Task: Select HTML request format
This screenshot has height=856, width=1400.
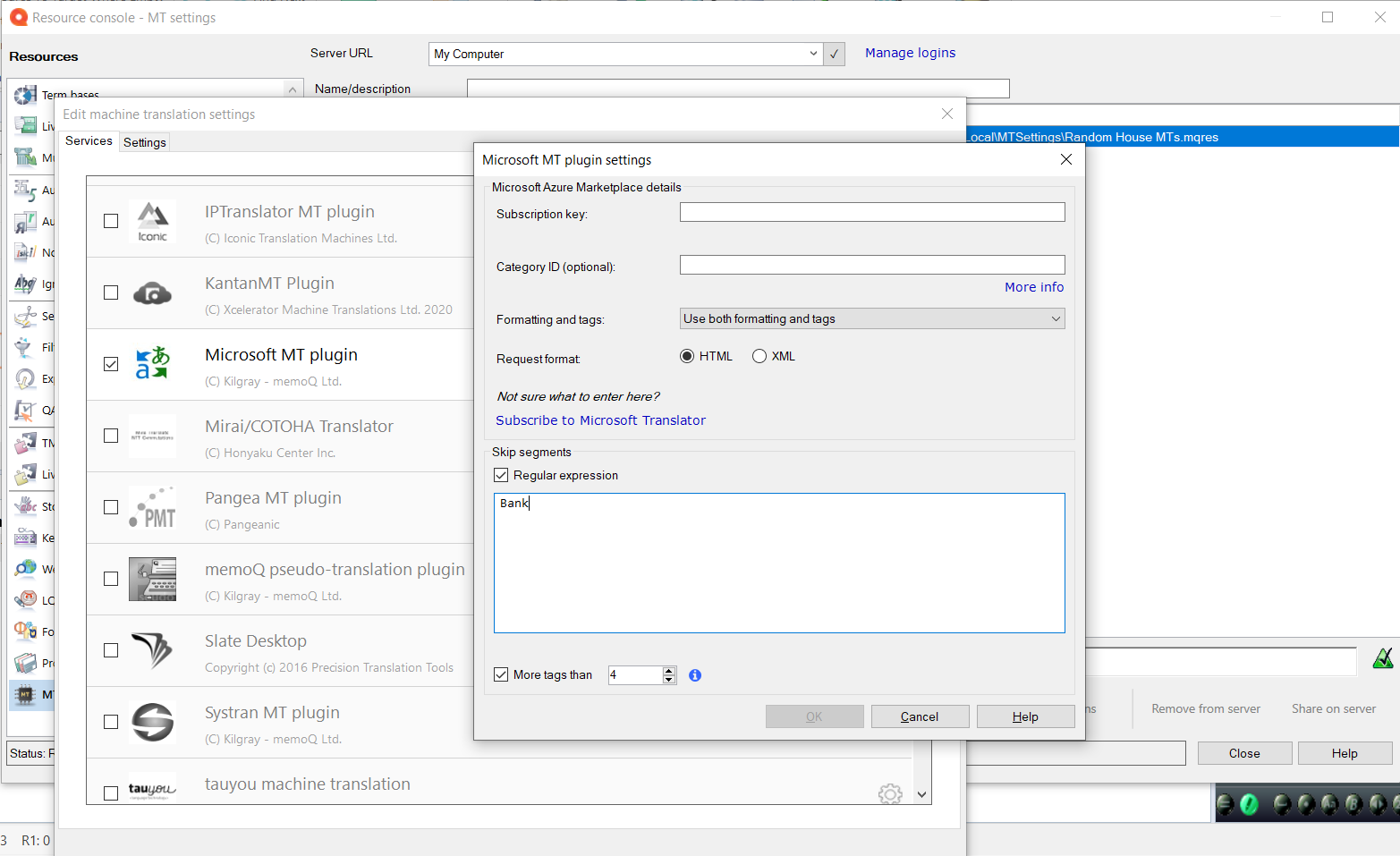Action: pyautogui.click(x=687, y=356)
